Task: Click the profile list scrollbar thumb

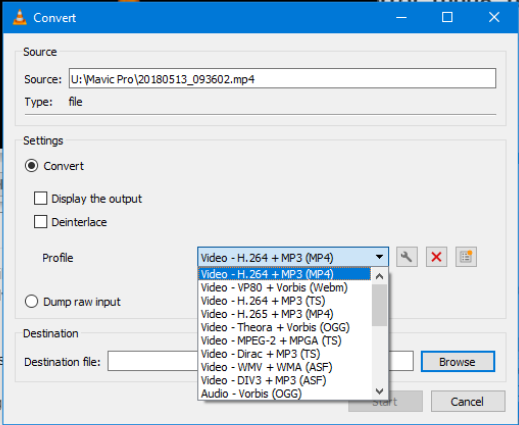Action: 379,305
